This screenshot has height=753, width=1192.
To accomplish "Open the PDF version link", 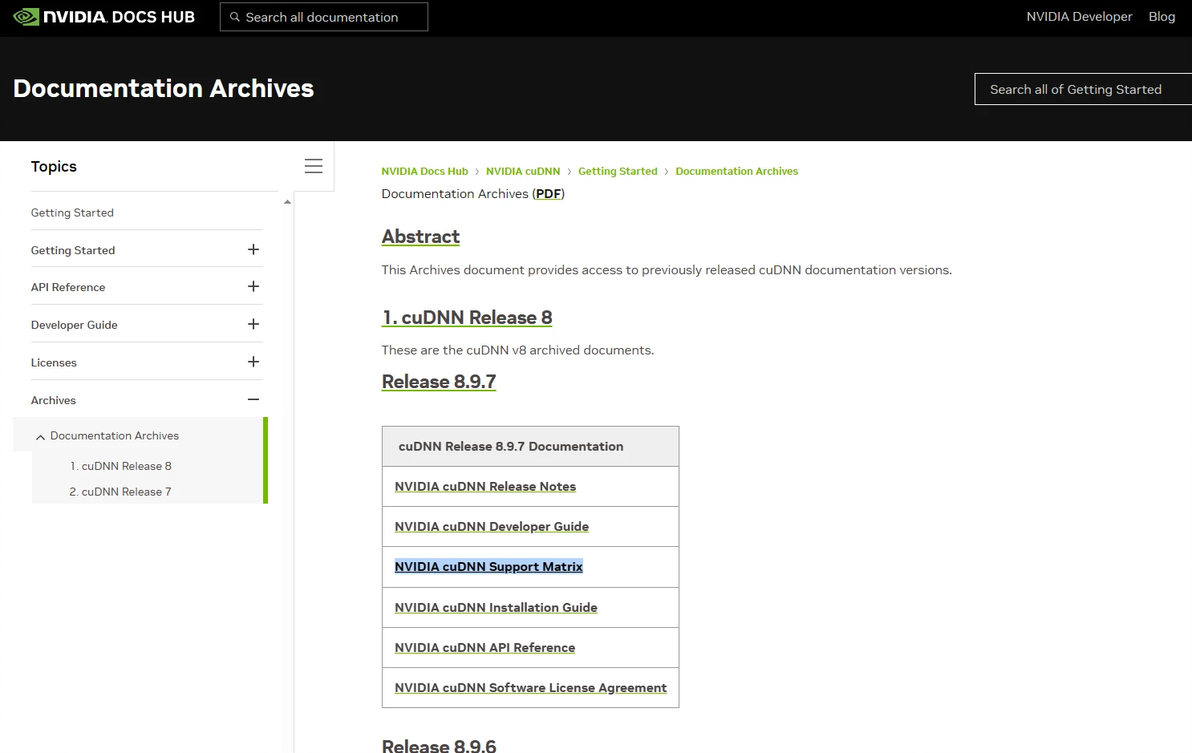I will [x=548, y=194].
